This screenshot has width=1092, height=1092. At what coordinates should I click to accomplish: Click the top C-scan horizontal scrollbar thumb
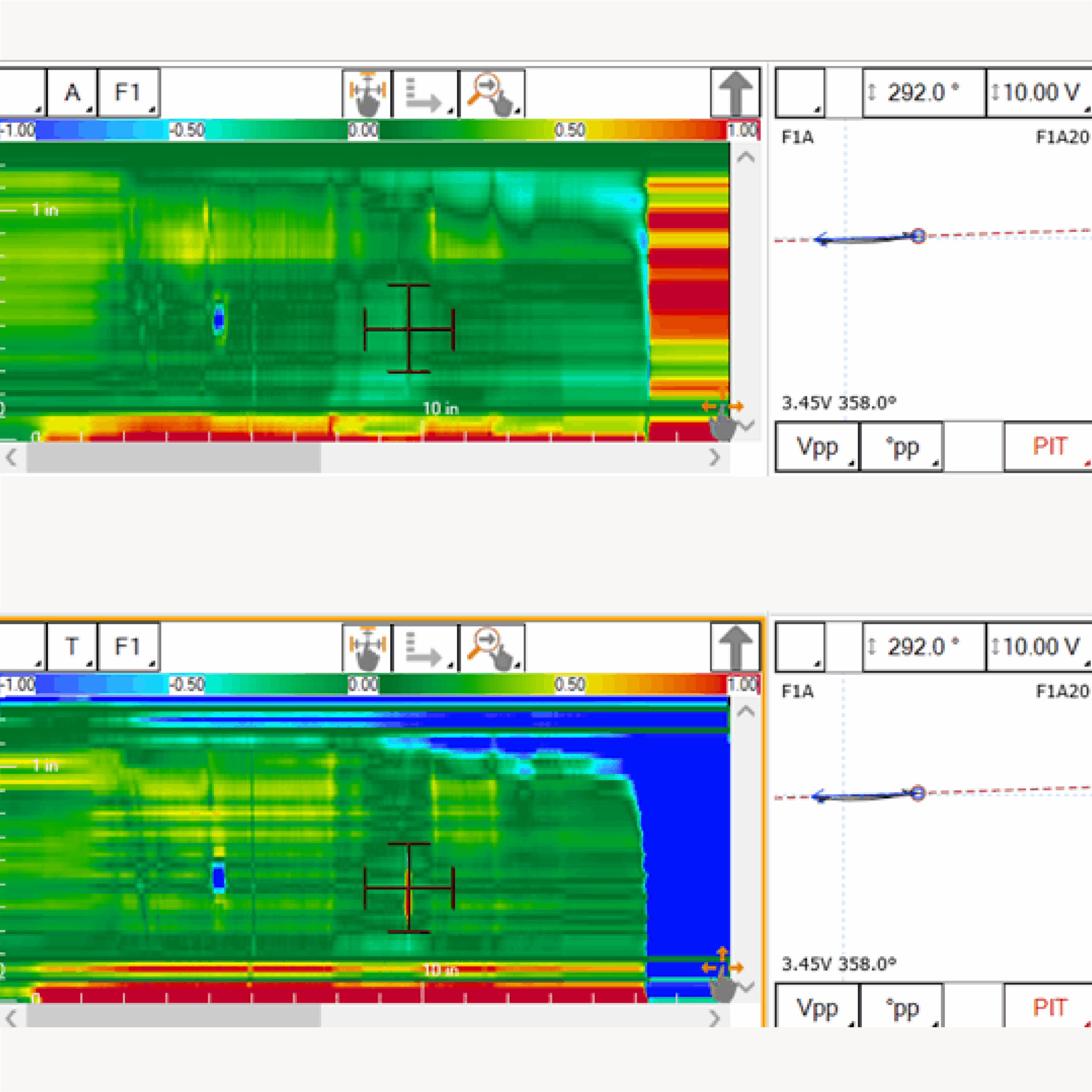(174, 457)
